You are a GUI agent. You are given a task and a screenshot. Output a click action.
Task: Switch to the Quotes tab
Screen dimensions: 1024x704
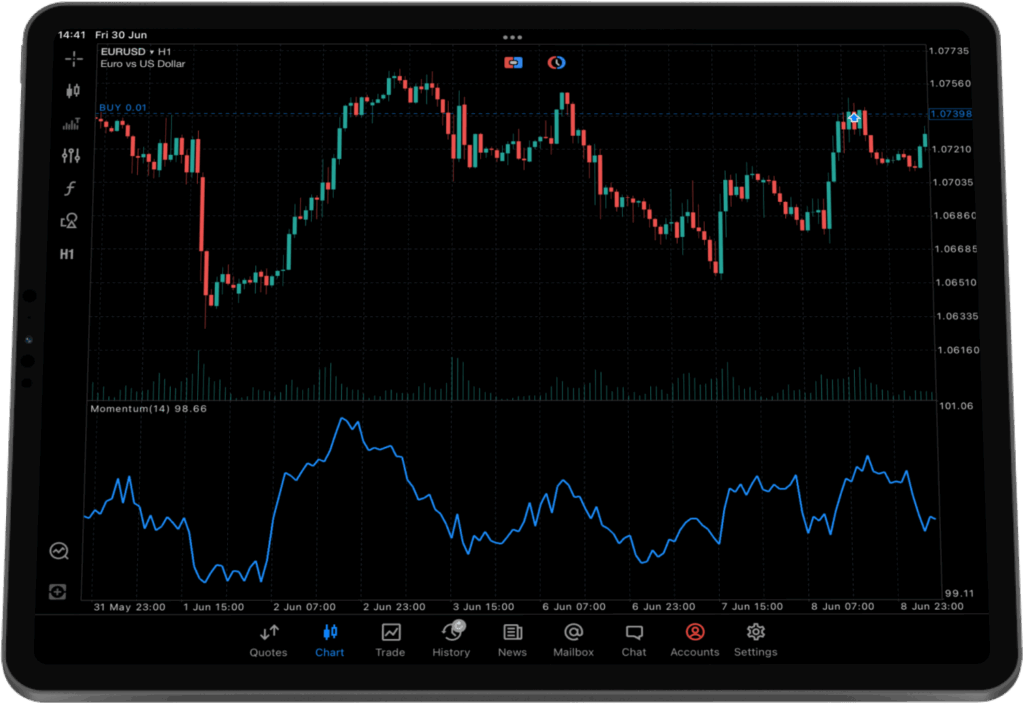[268, 641]
